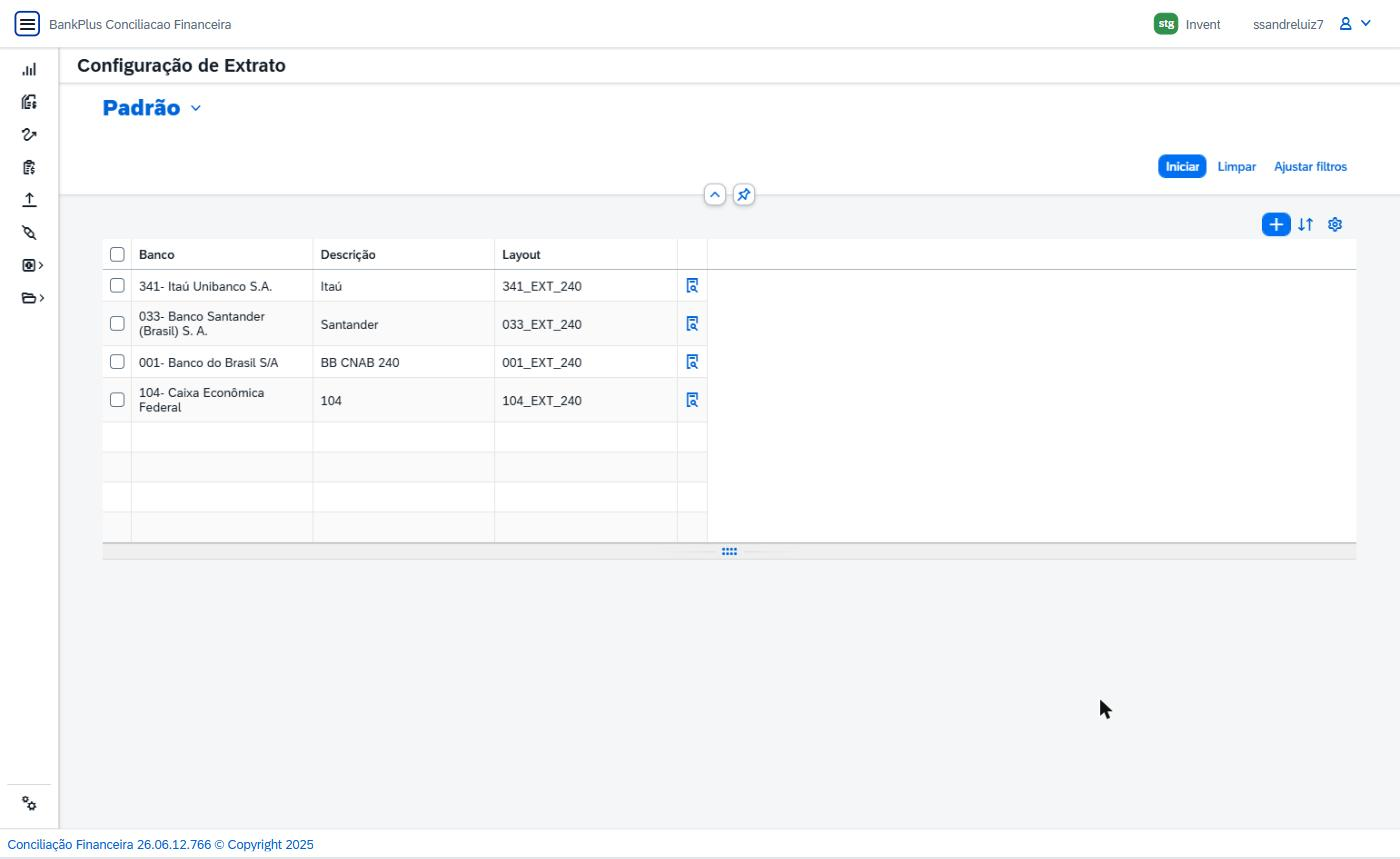The image size is (1400, 859).
Task: Select the 033_EXT_240 layout cell
Action: 586,324
